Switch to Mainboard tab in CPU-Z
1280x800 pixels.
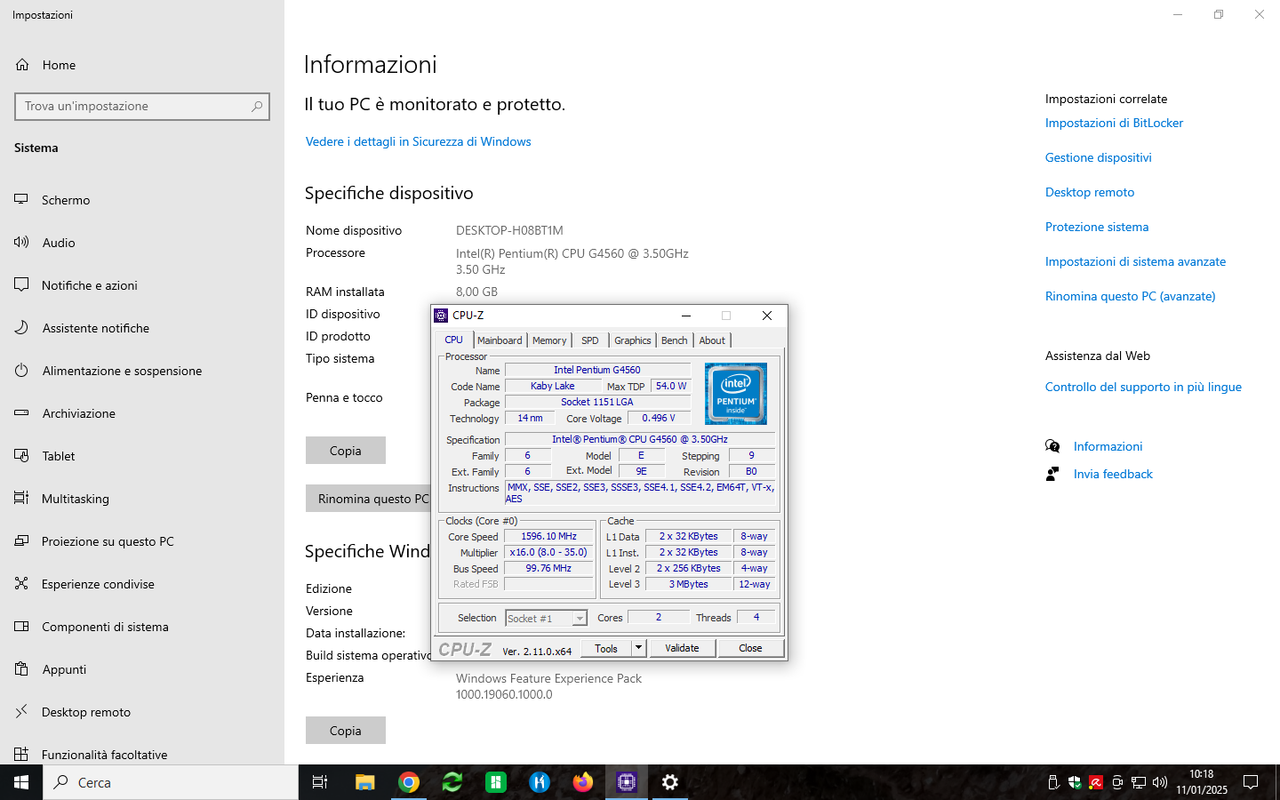pos(499,340)
